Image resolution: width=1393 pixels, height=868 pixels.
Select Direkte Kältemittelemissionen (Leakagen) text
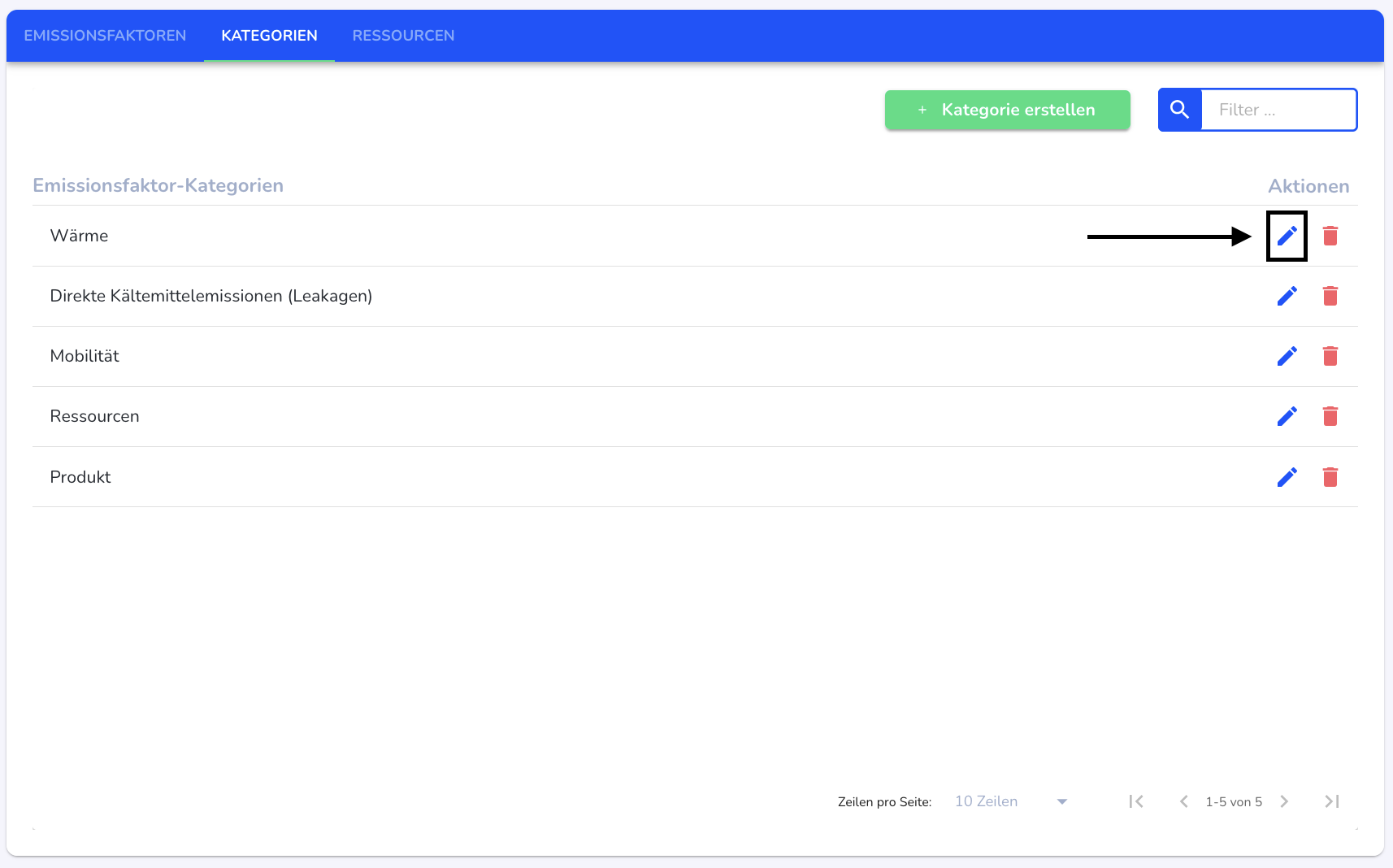211,296
